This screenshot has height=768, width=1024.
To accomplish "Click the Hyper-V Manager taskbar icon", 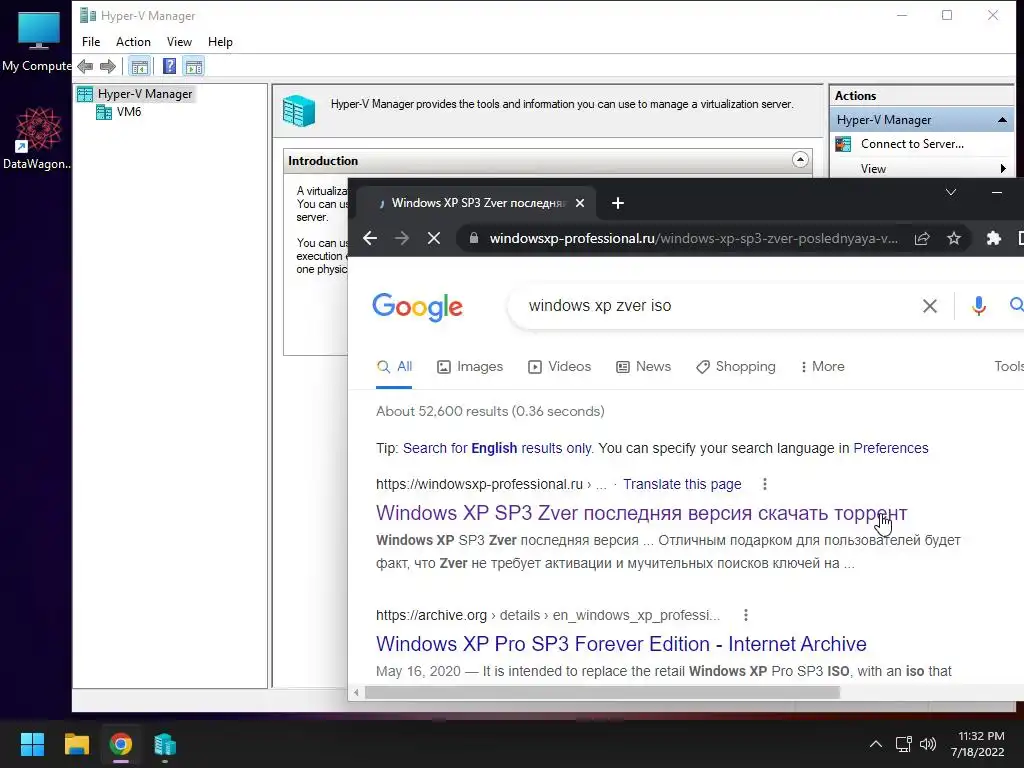I will 165,744.
